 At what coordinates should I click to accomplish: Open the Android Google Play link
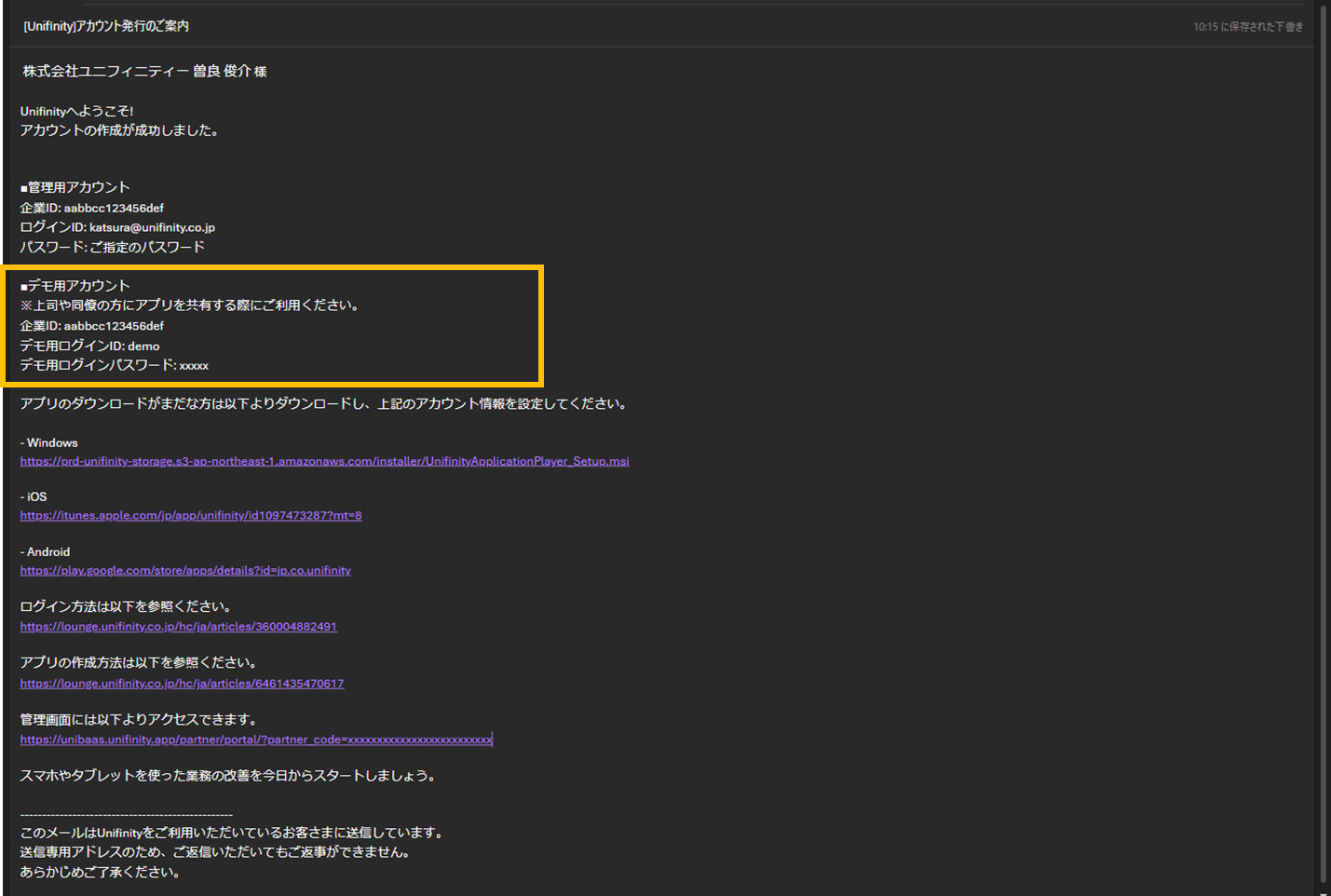(x=185, y=570)
